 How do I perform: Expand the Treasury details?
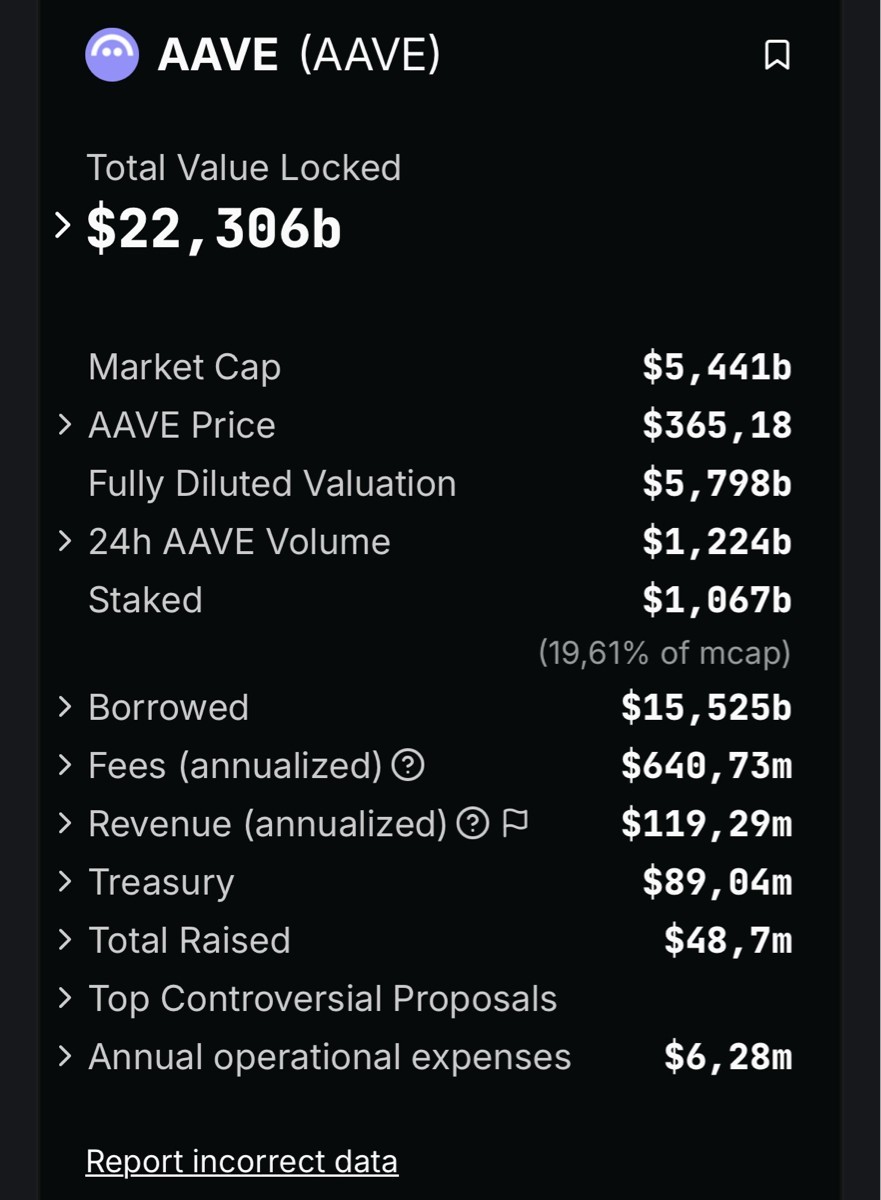(x=65, y=882)
